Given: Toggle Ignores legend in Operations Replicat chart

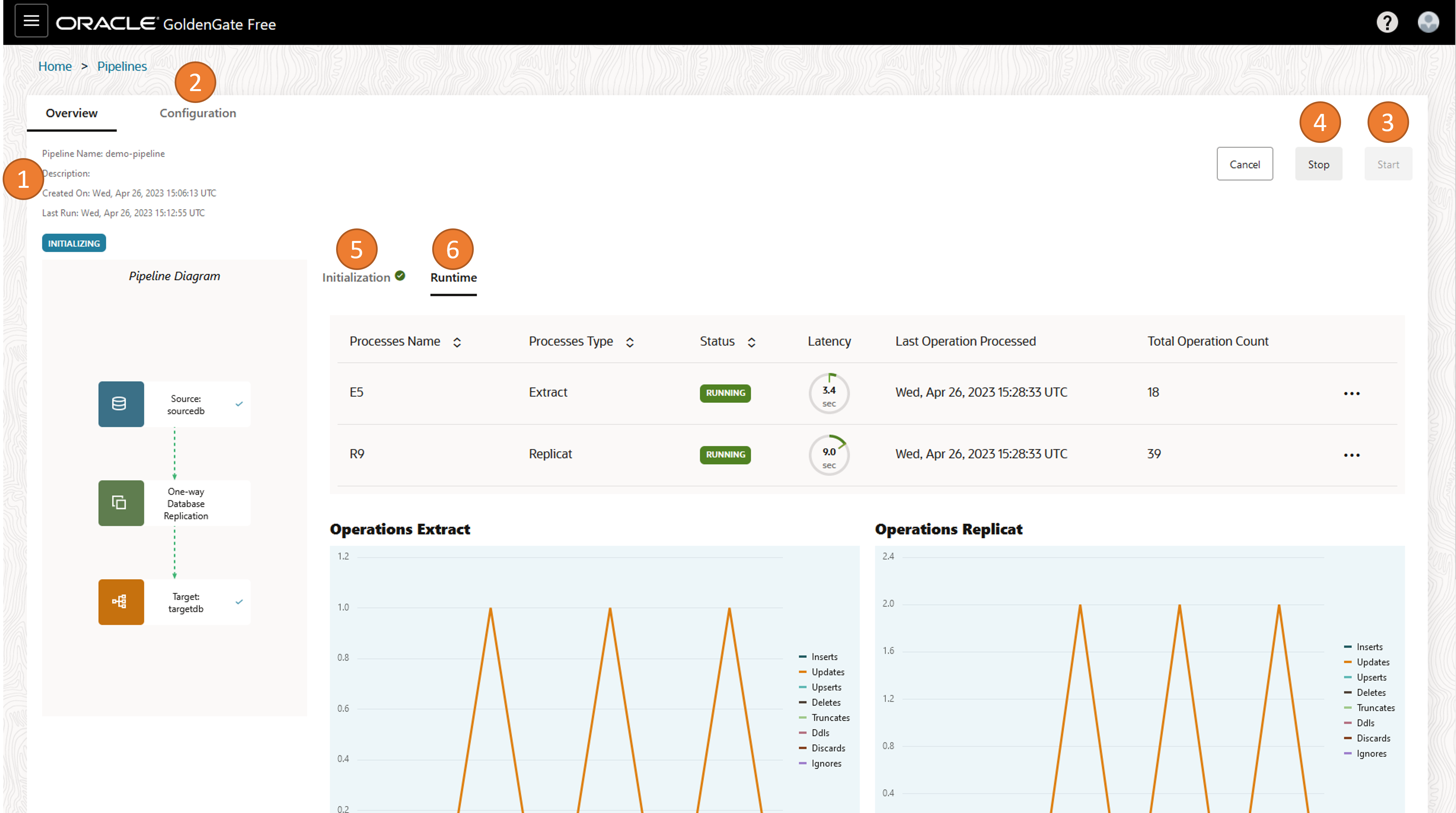Looking at the screenshot, I should (x=1366, y=754).
